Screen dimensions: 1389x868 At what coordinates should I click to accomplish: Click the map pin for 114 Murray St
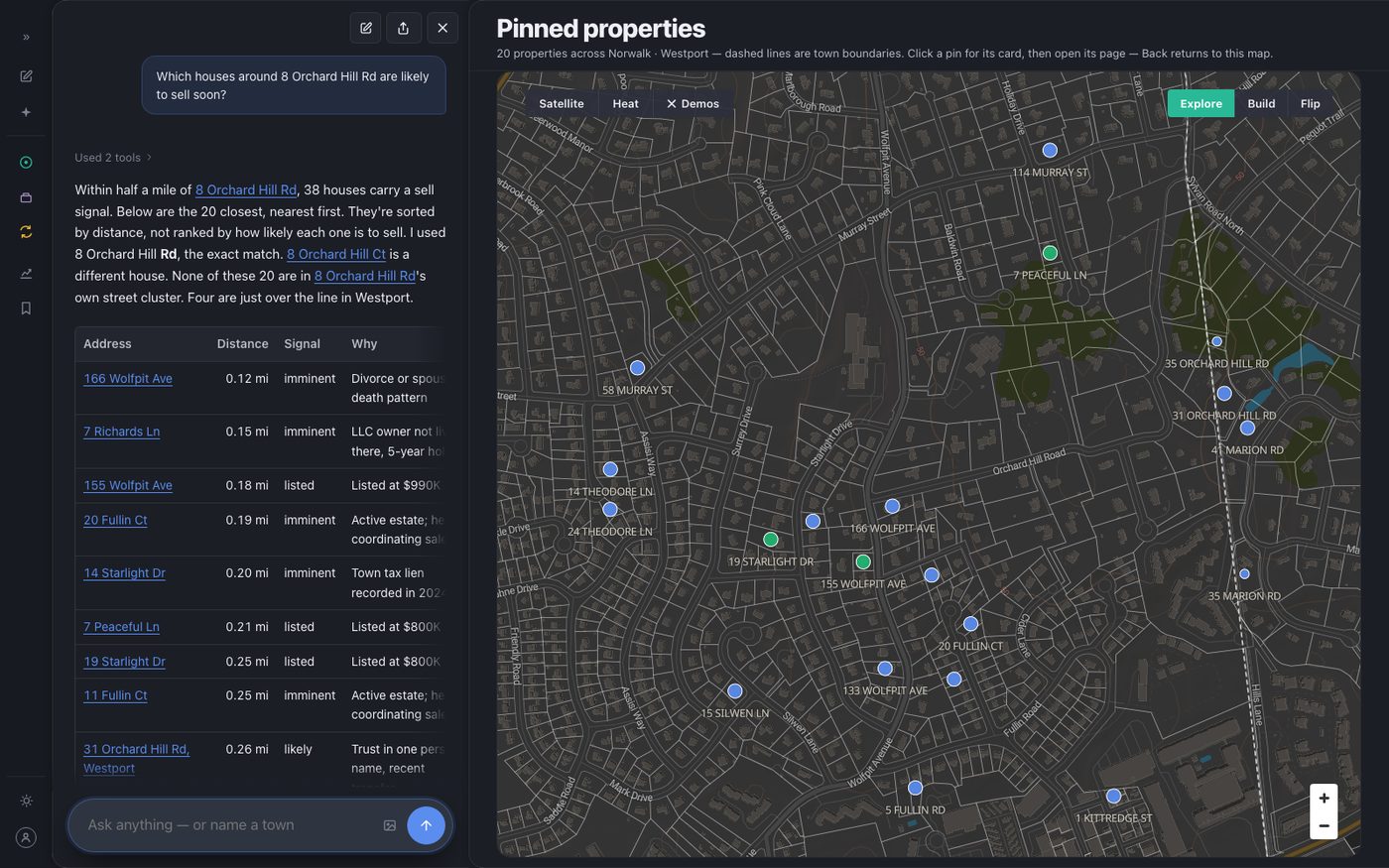[x=1050, y=150]
